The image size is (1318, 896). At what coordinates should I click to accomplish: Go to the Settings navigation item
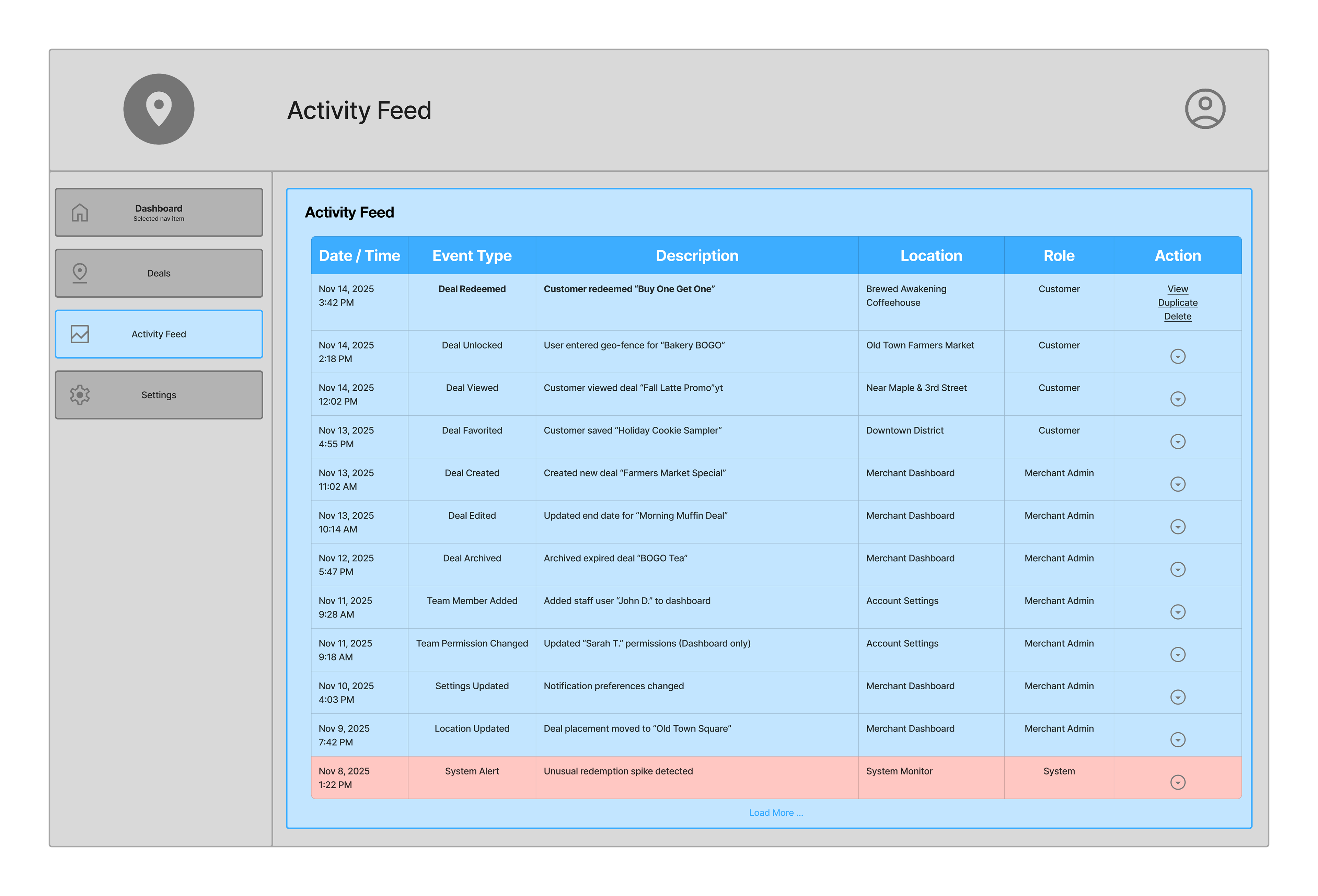159,395
